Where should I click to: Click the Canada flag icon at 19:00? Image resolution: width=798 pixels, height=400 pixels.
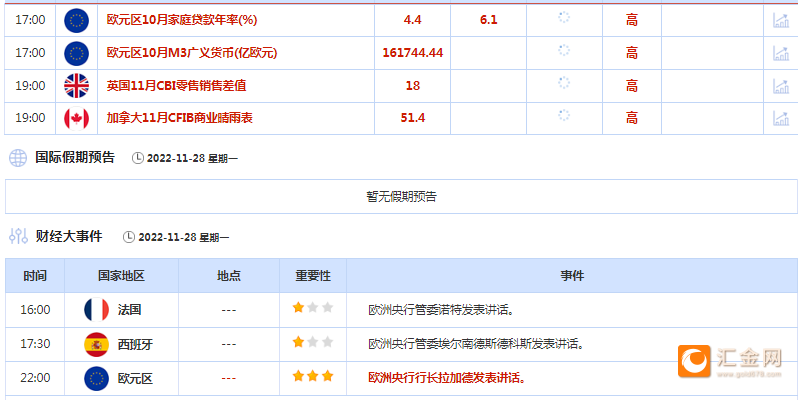pos(76,118)
